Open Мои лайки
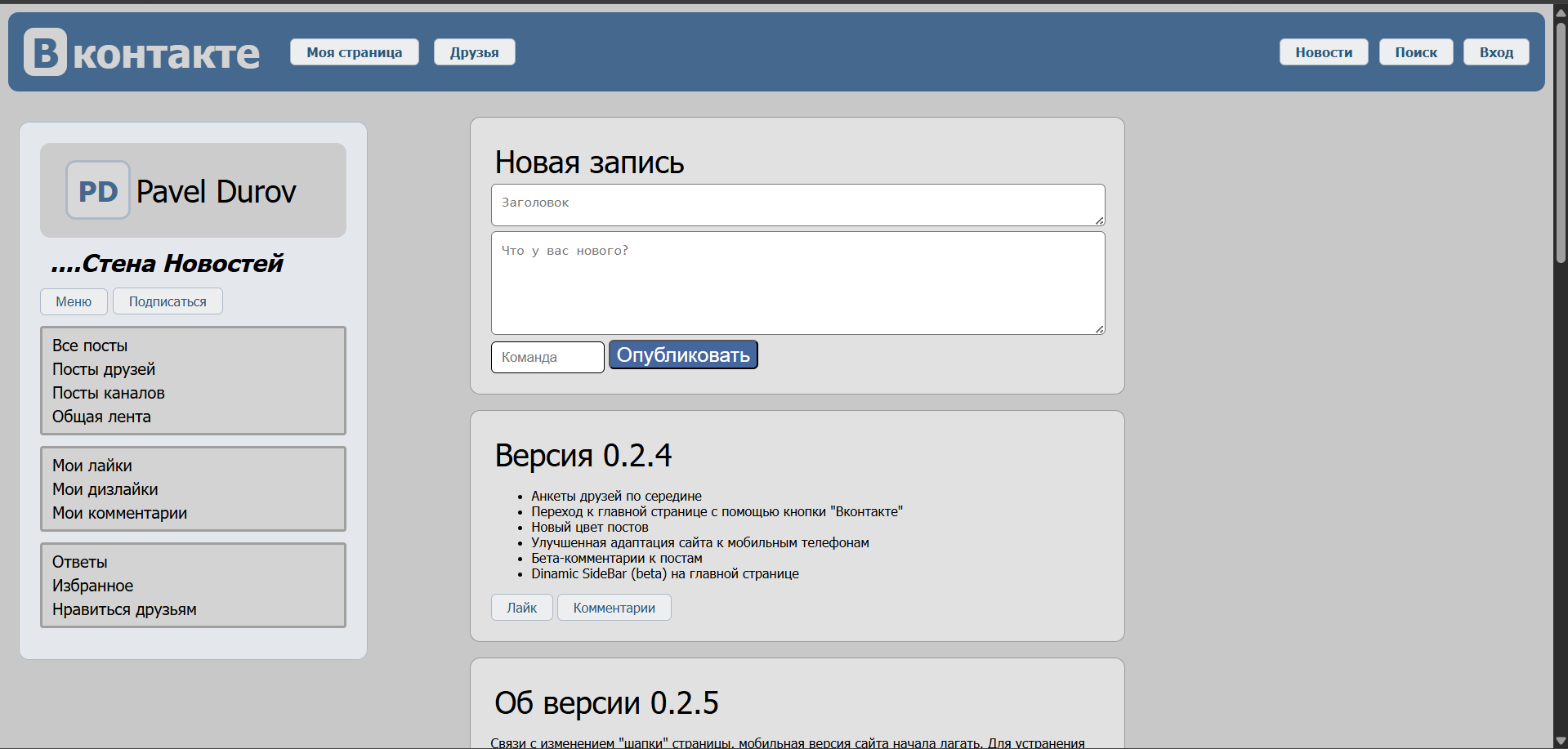 92,466
